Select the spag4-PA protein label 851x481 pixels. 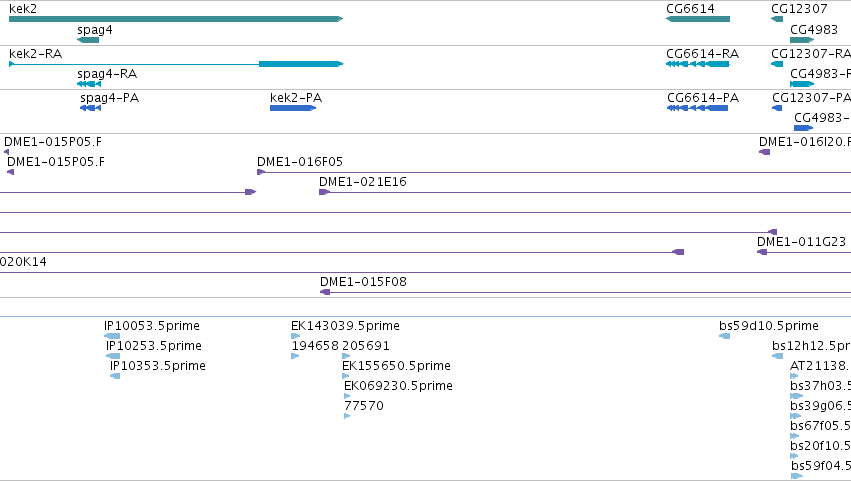[x=110, y=98]
